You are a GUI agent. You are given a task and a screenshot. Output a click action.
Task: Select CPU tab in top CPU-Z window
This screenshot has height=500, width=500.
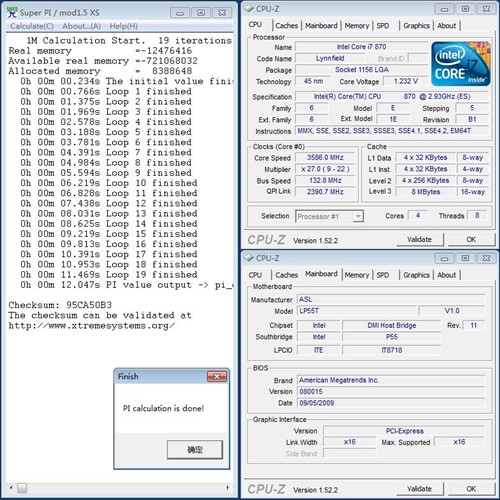(x=255, y=25)
